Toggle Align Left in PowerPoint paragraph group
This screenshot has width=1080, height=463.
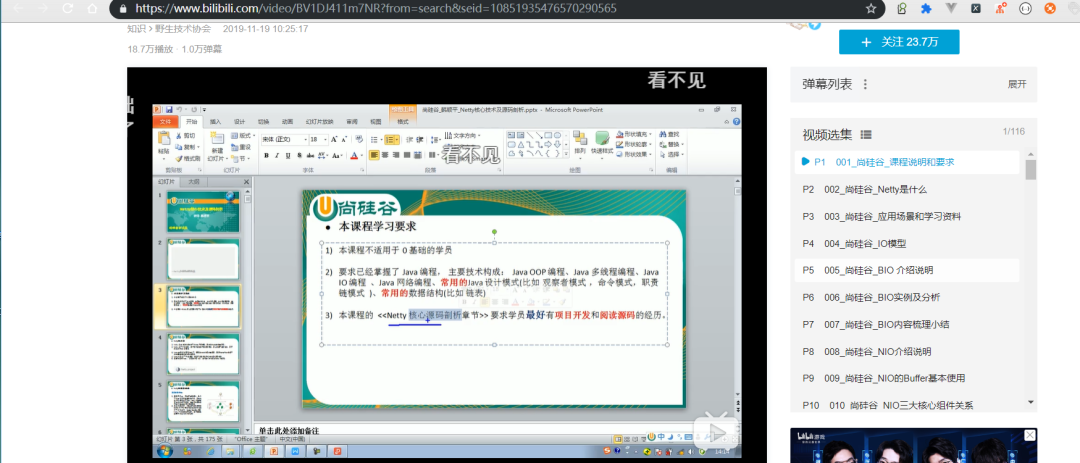(375, 155)
